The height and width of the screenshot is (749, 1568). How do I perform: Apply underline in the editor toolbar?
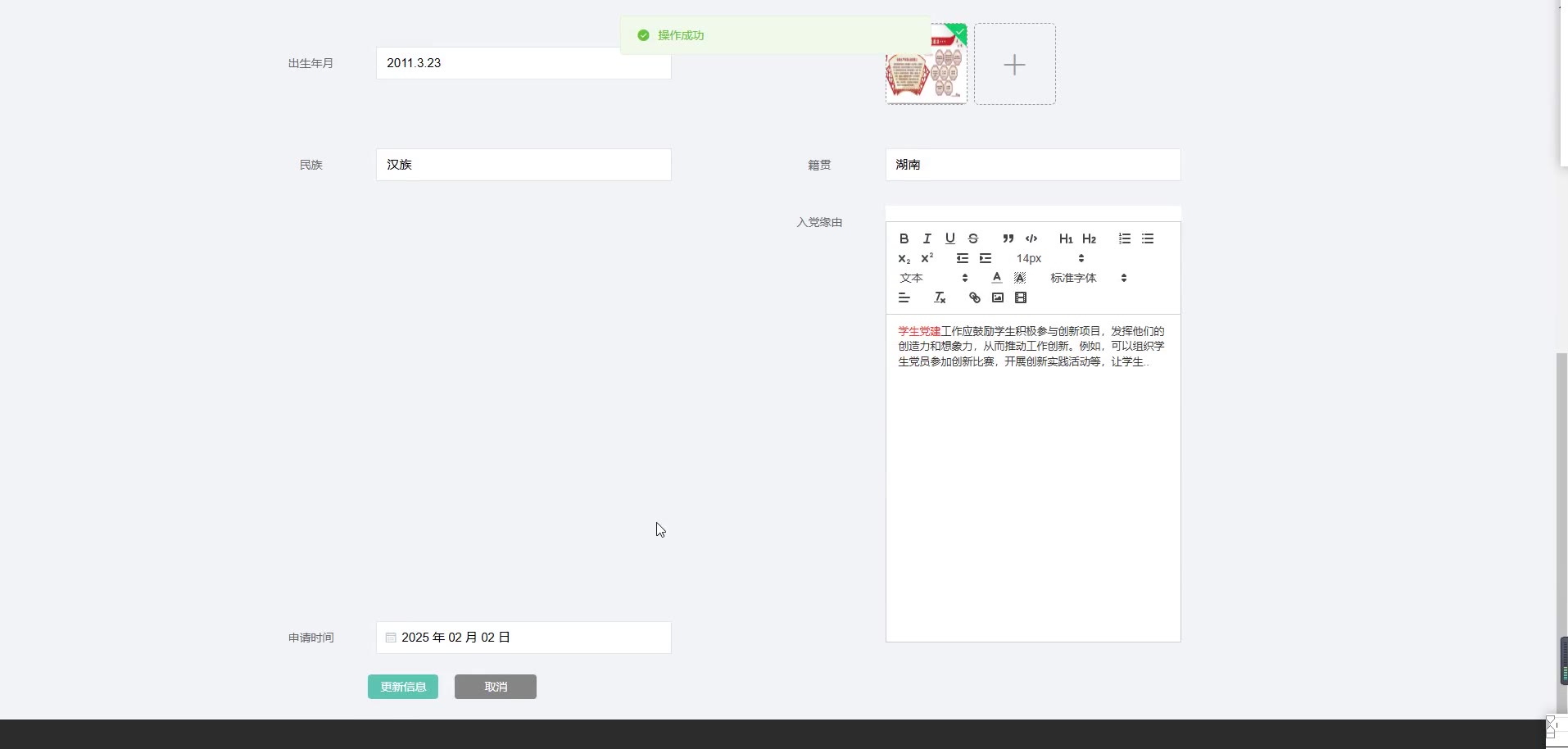pyautogui.click(x=949, y=238)
